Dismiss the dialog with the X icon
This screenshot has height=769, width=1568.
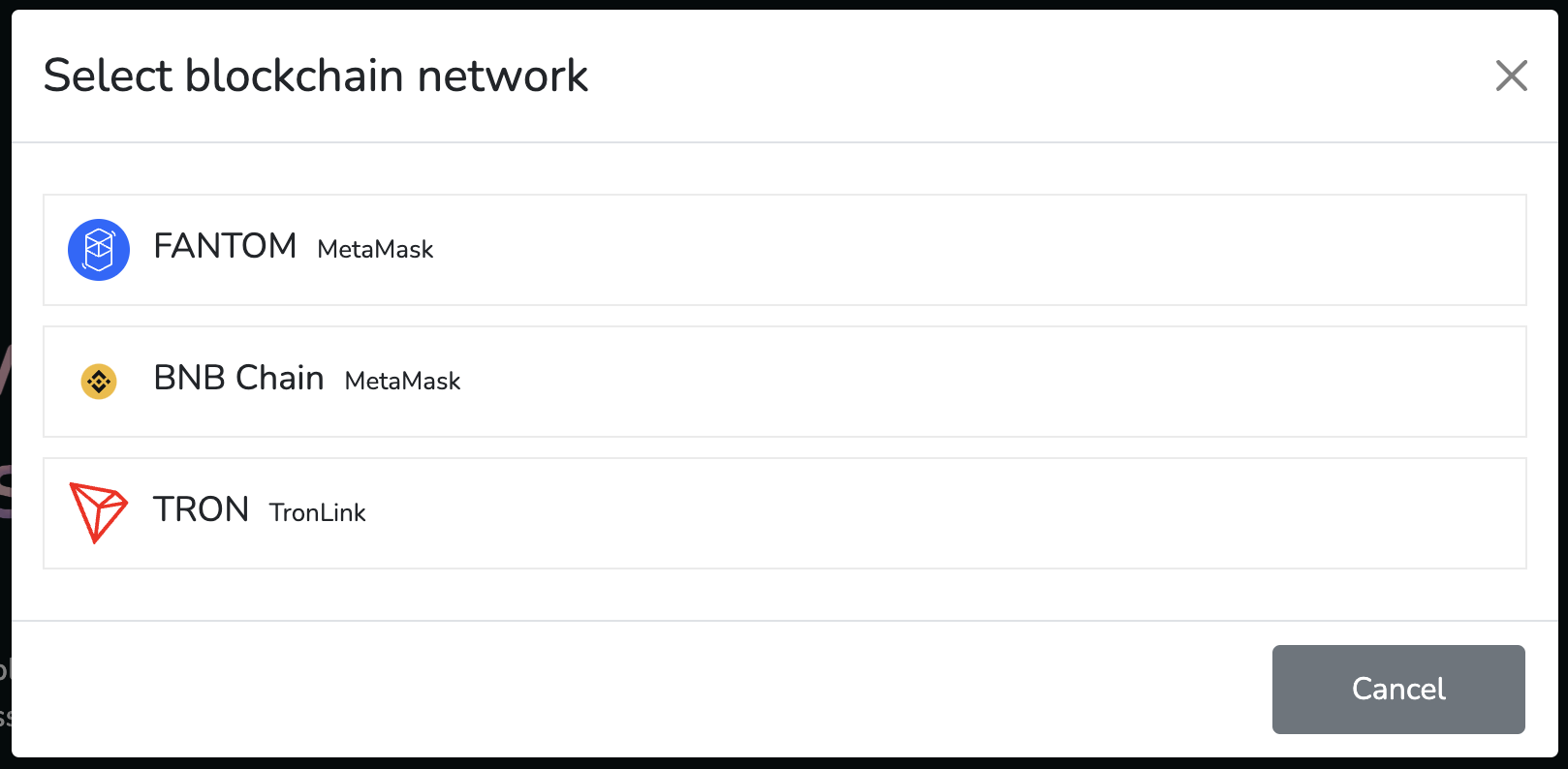point(1511,76)
